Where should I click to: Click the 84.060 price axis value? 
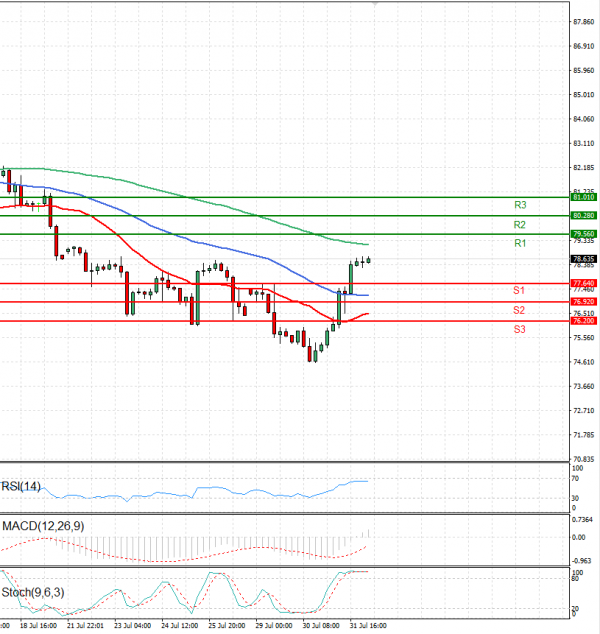pos(584,119)
